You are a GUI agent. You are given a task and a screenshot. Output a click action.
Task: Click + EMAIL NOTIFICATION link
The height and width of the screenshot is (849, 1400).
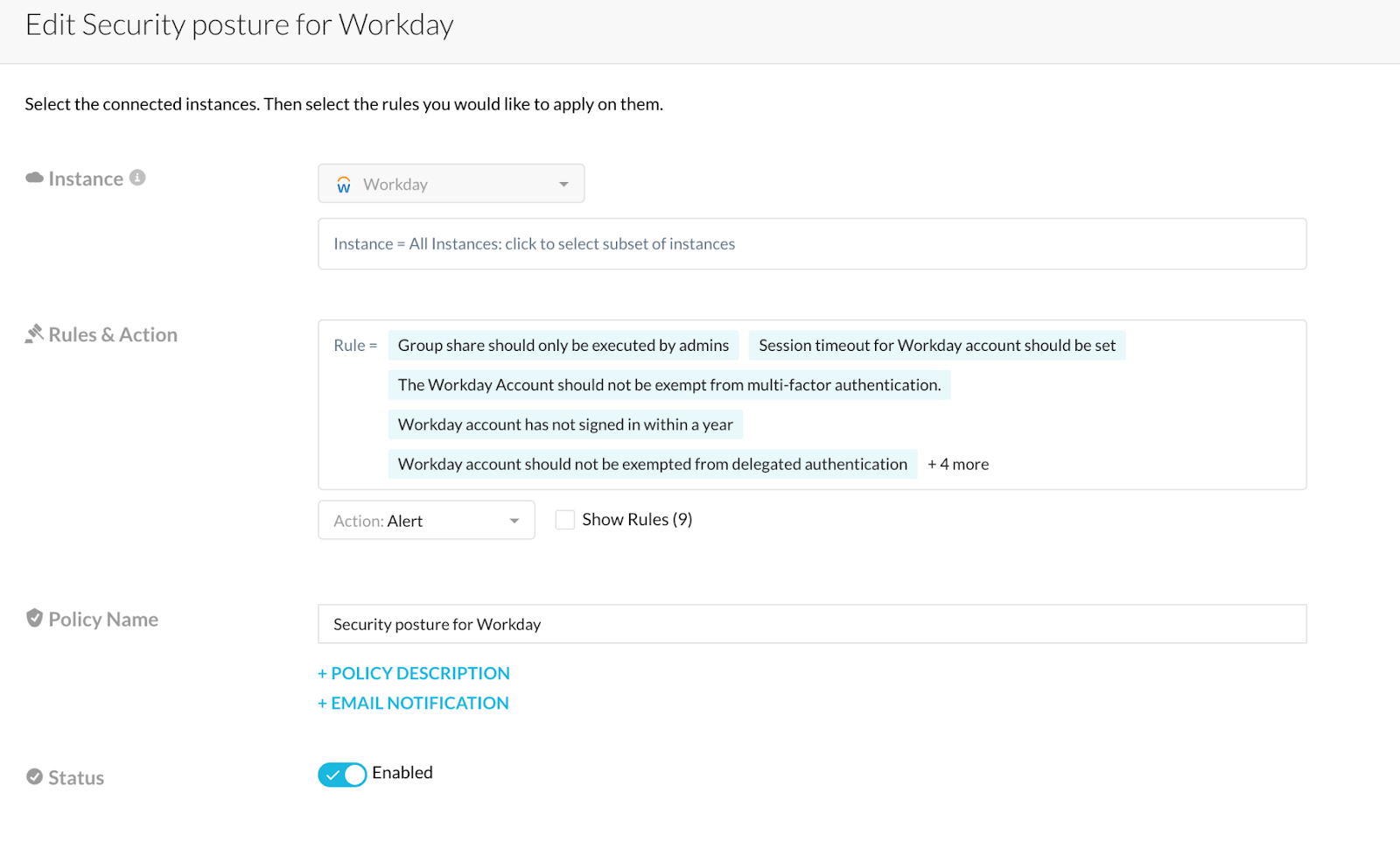413,703
